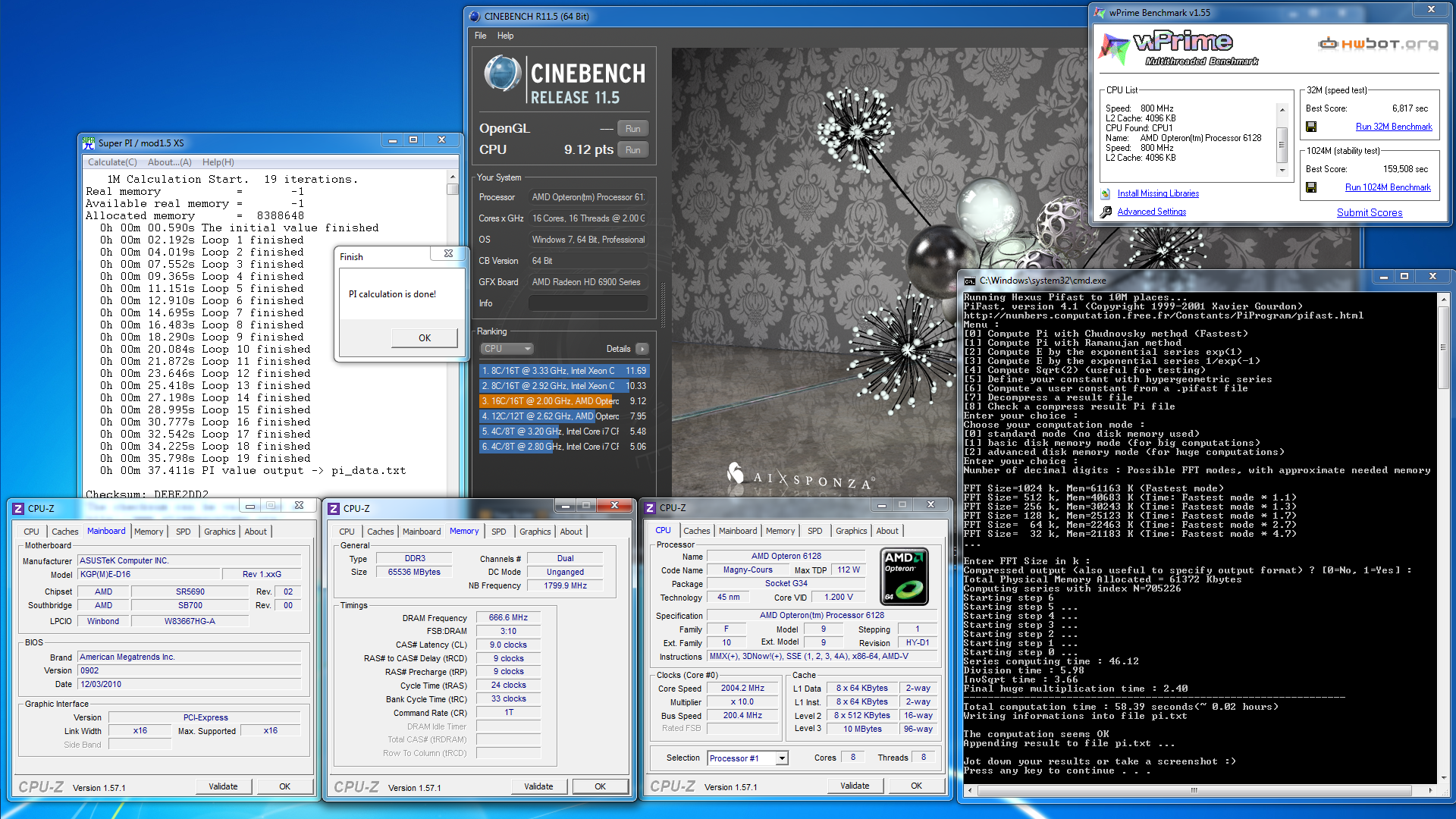Click Submit Scores link in wPrime
The image size is (1456, 819).
[x=1370, y=212]
